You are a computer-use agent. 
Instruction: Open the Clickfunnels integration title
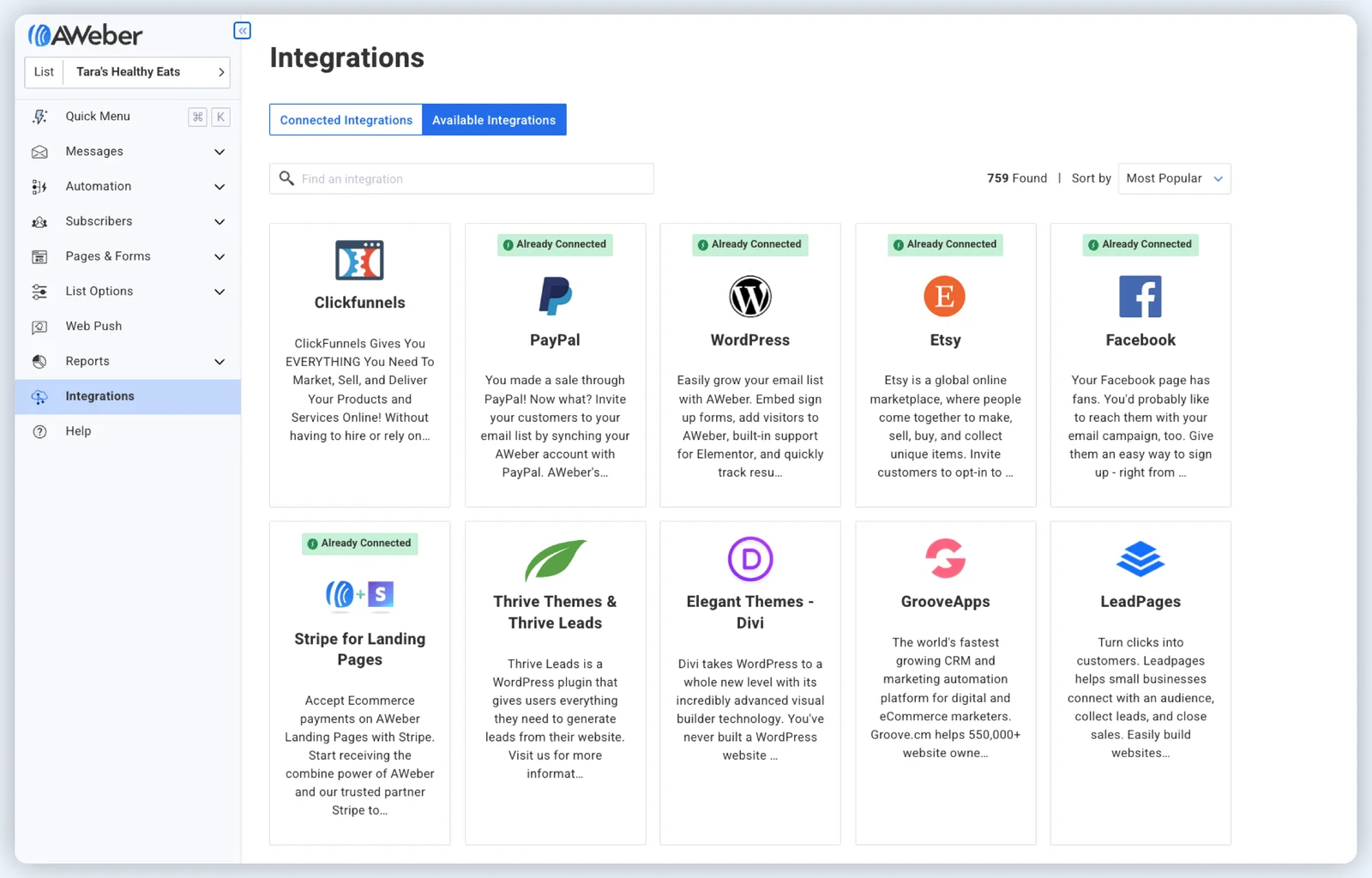tap(359, 303)
